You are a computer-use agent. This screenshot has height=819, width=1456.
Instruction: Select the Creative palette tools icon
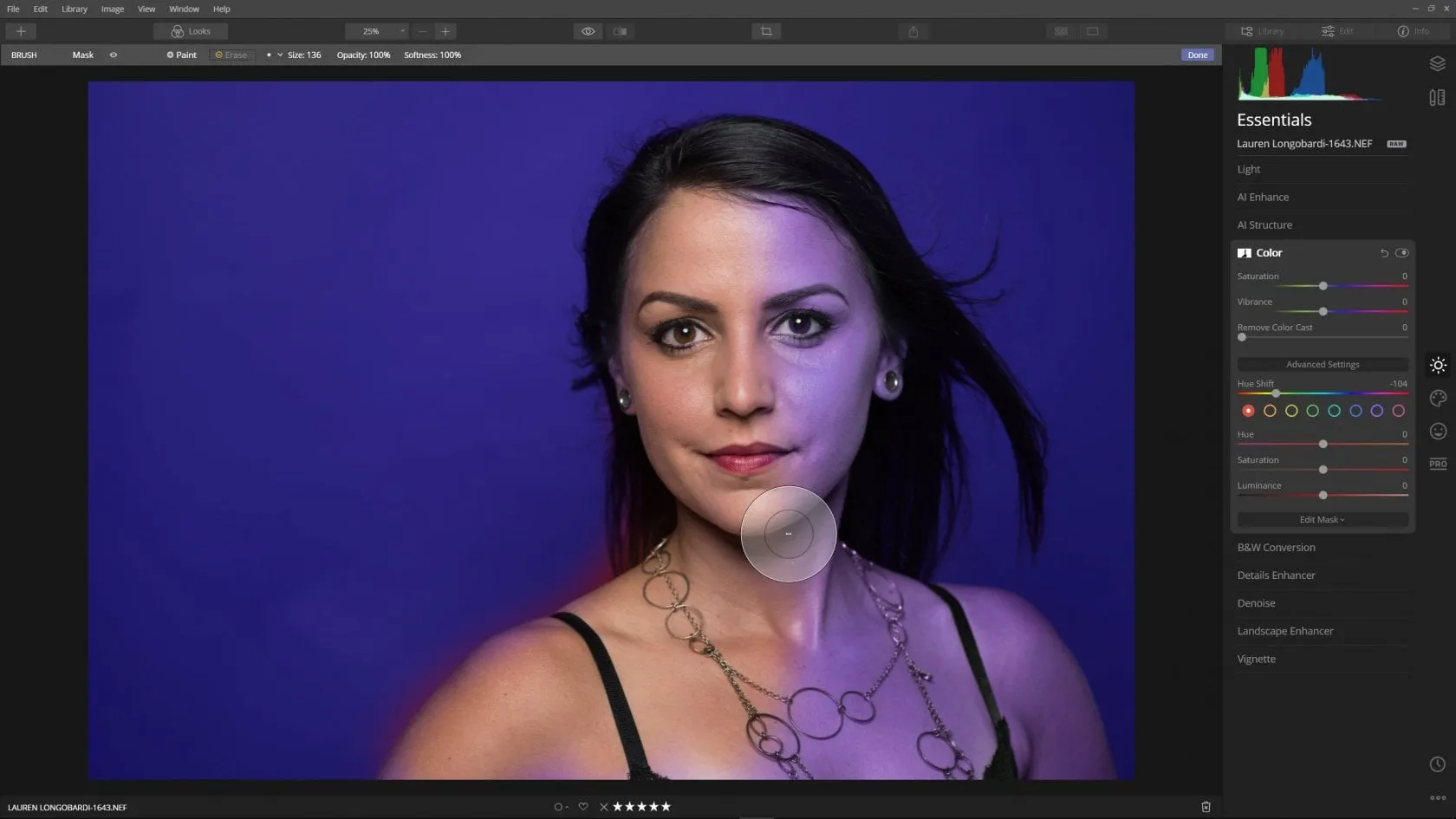pos(1438,398)
